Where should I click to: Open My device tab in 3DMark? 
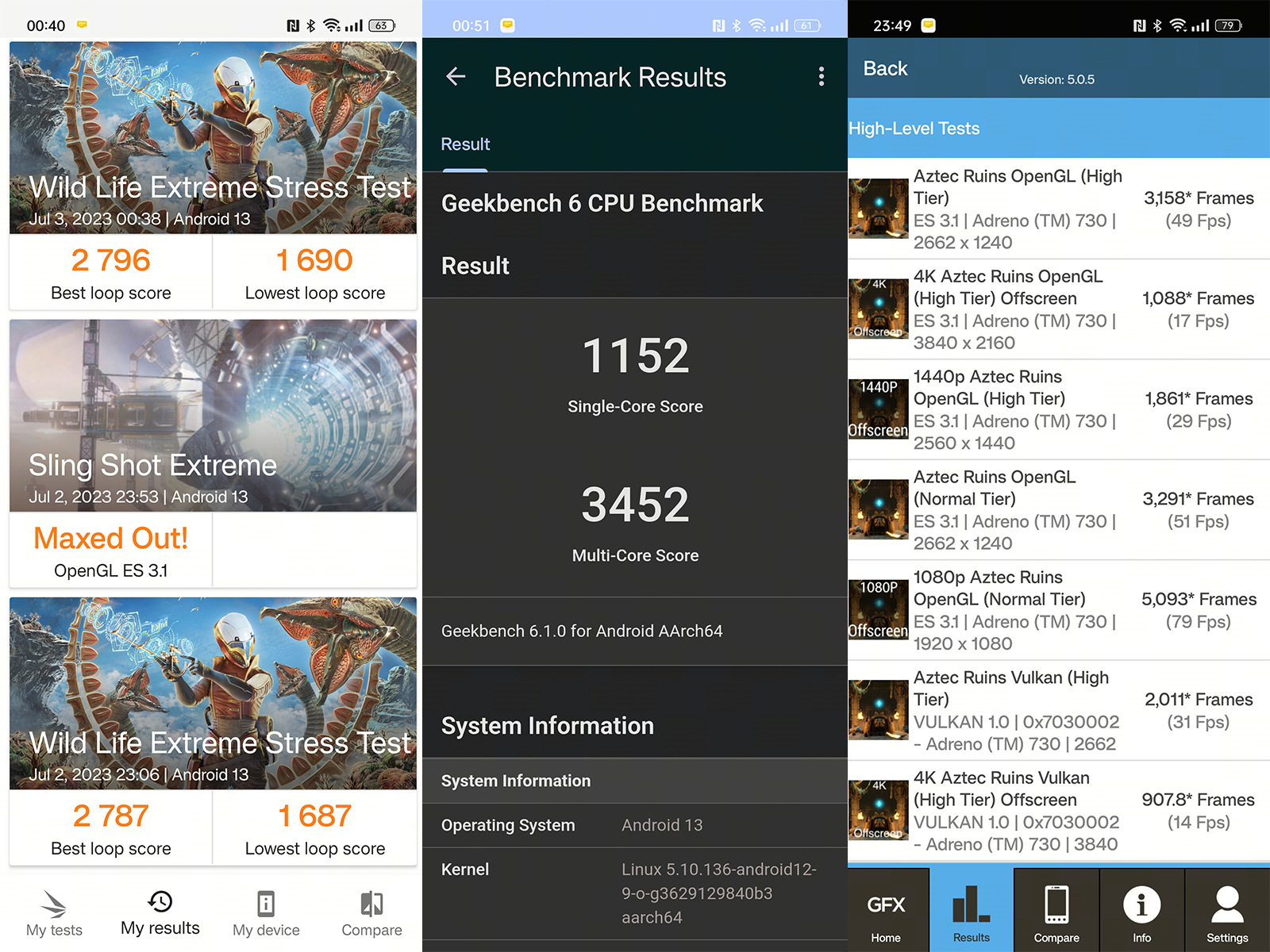coord(266,912)
